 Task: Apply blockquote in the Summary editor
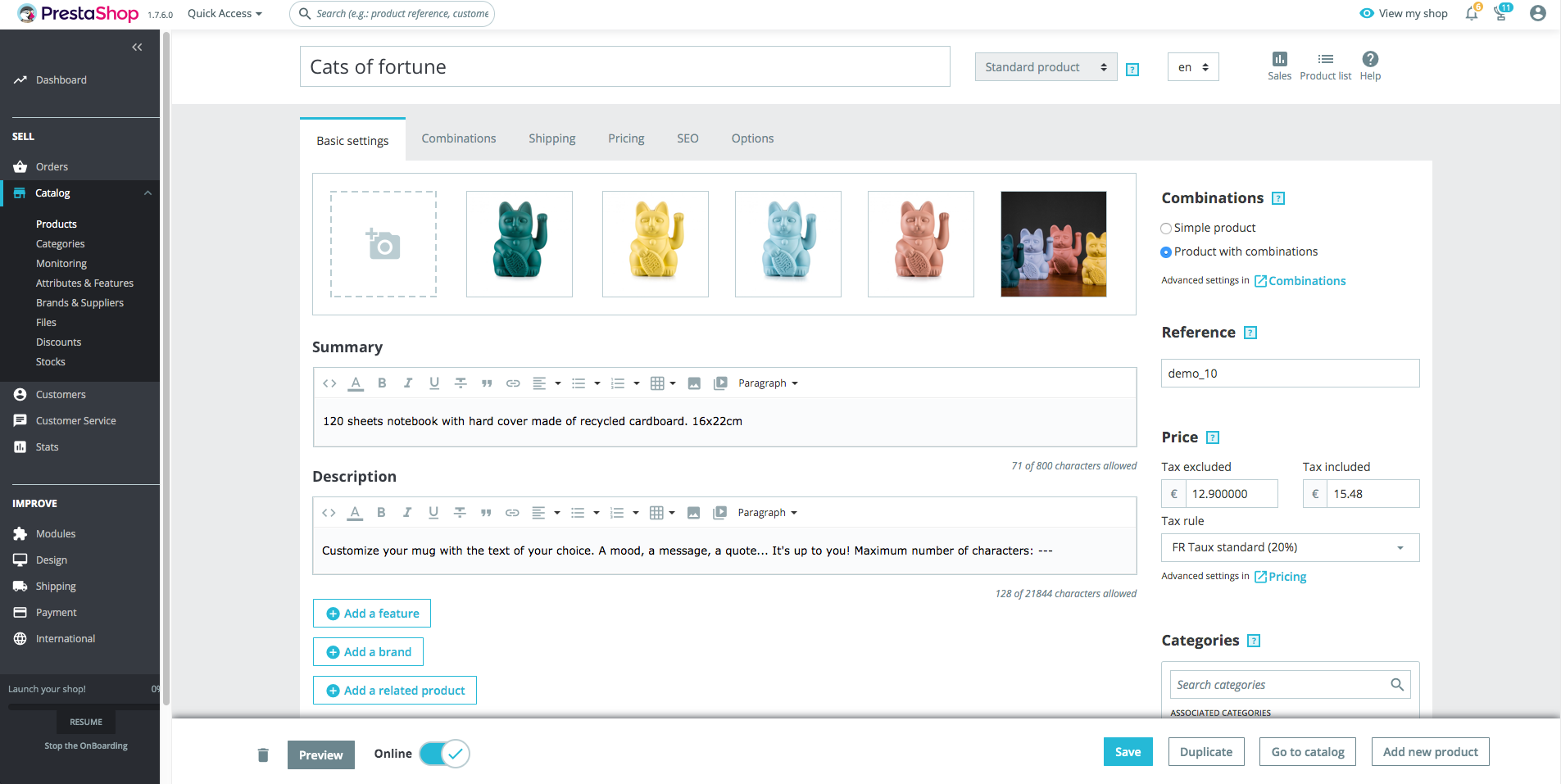487,383
